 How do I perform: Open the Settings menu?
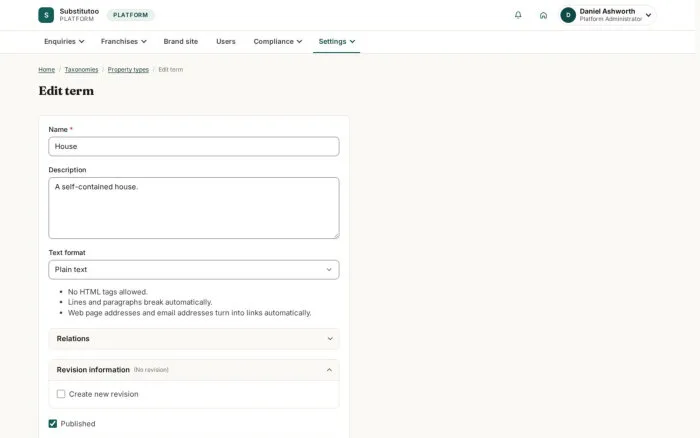pos(337,41)
